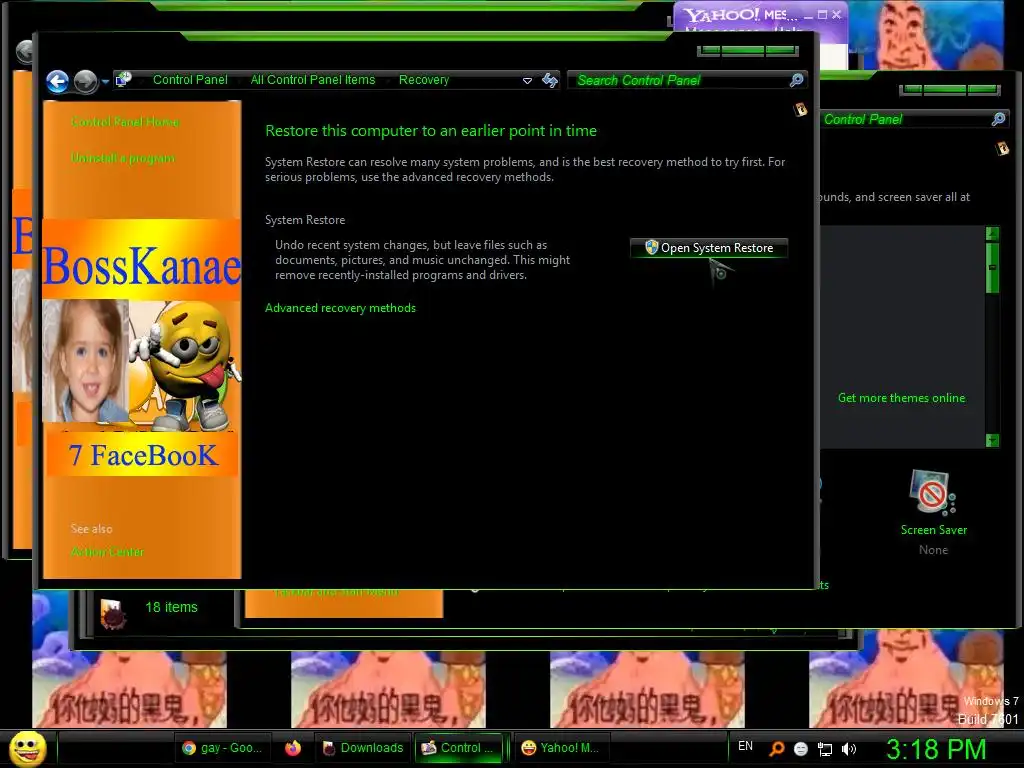Click the address bar location icon
Image resolution: width=1024 pixels, height=768 pixels.
(123, 80)
